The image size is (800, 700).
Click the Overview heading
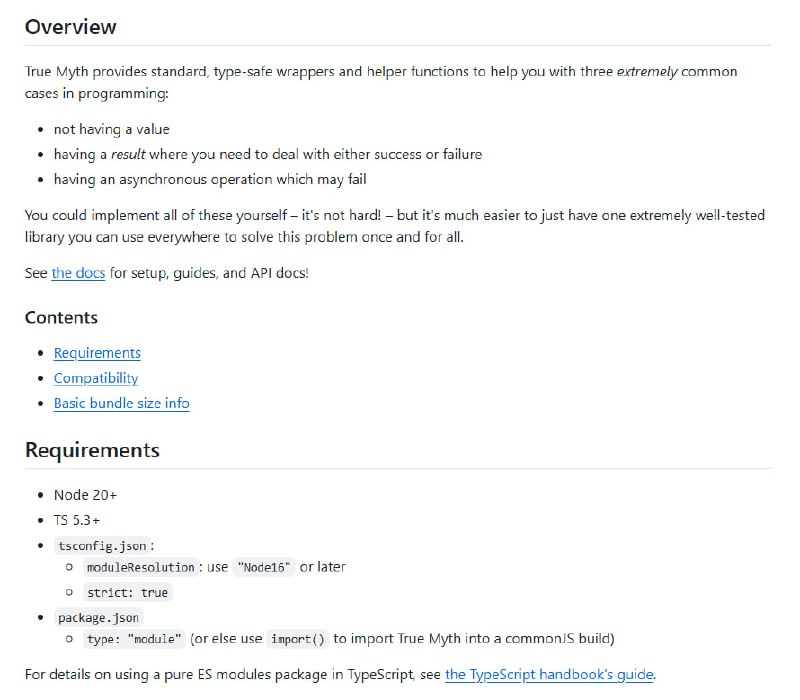pyautogui.click(x=70, y=27)
